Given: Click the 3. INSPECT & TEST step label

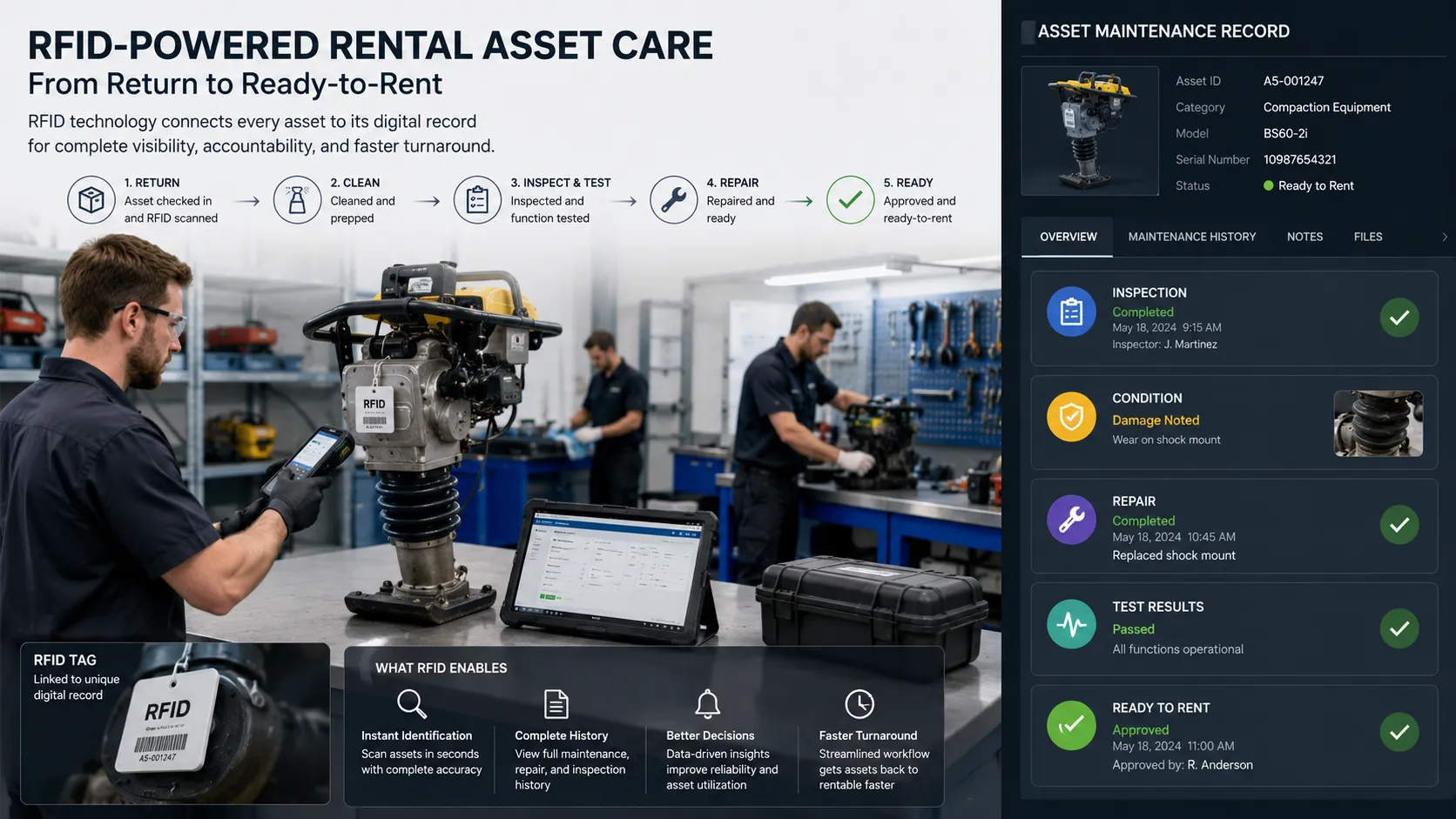Looking at the screenshot, I should [560, 183].
